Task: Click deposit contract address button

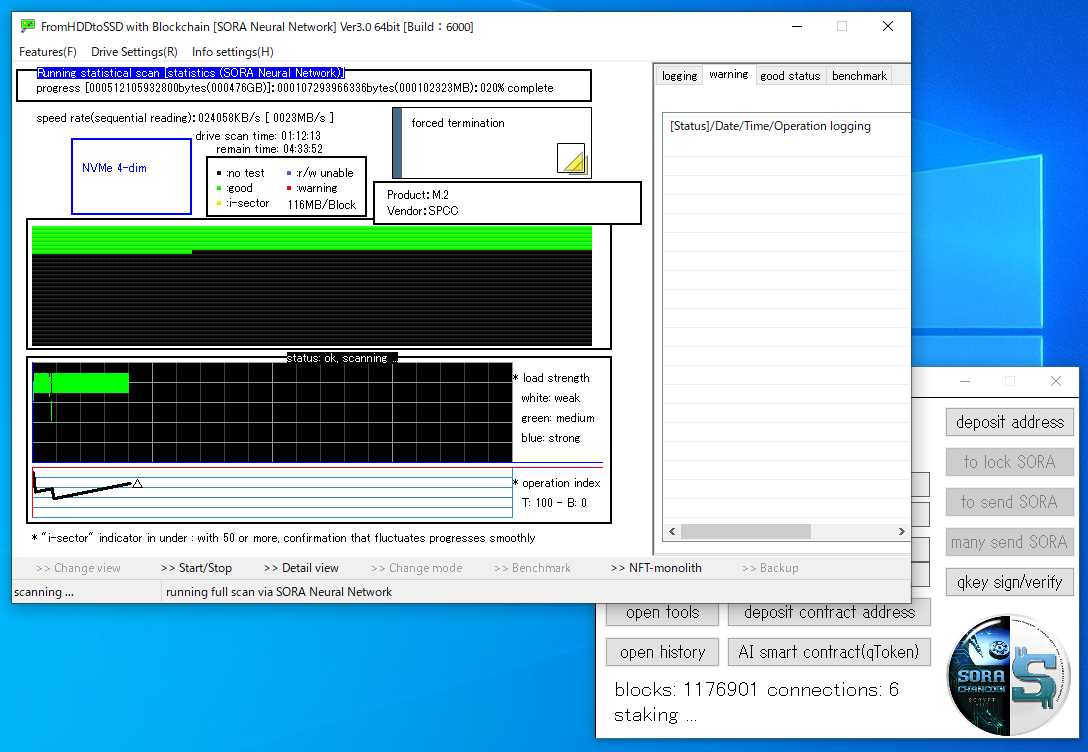Action: coord(829,613)
